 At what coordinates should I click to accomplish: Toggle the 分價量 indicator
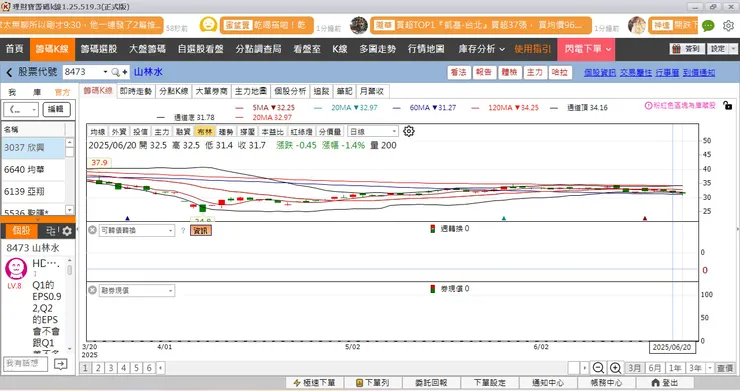click(x=329, y=131)
